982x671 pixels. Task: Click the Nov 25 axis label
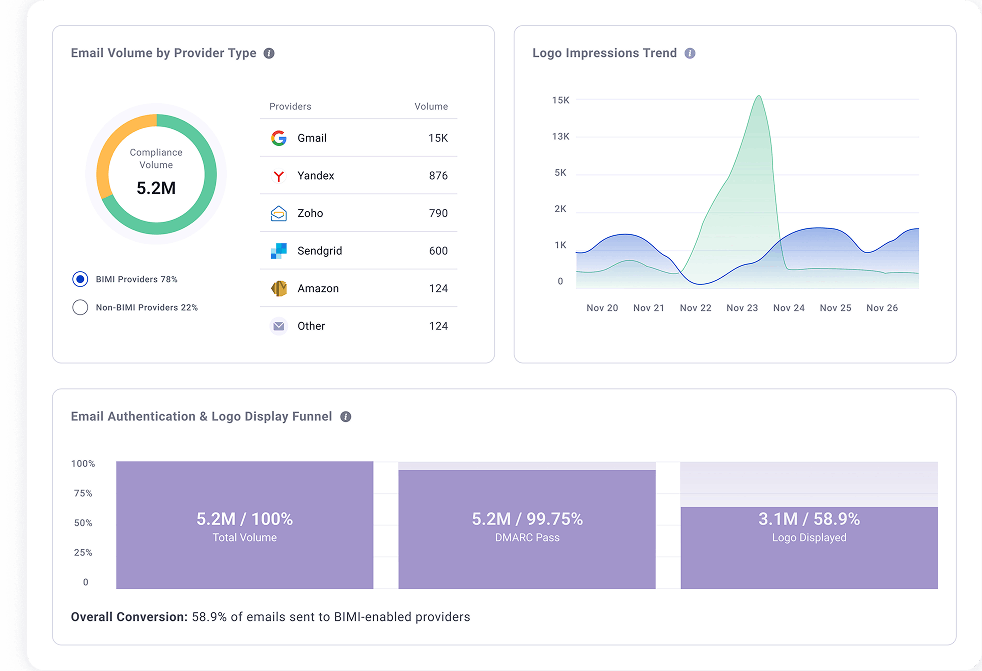coord(835,308)
